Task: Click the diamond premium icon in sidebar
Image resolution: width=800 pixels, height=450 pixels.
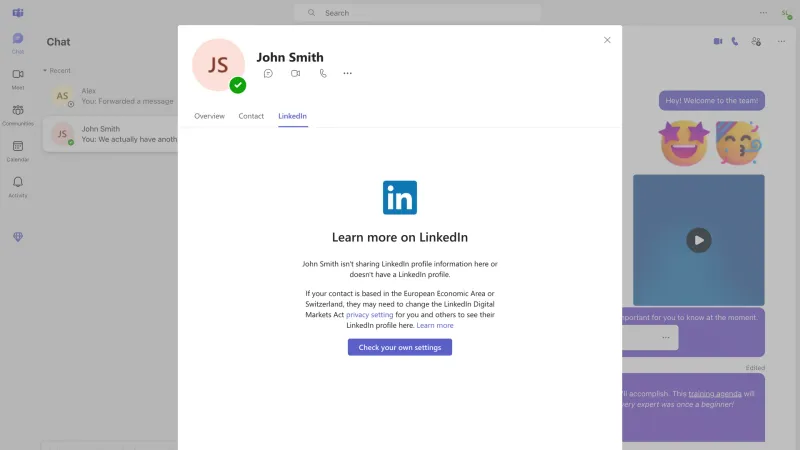Action: point(18,237)
